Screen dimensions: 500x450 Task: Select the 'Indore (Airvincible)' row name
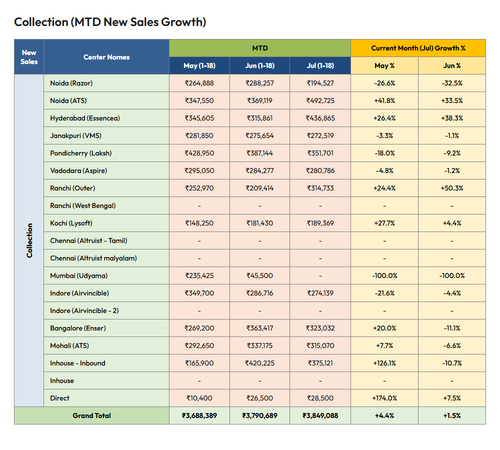[80, 293]
